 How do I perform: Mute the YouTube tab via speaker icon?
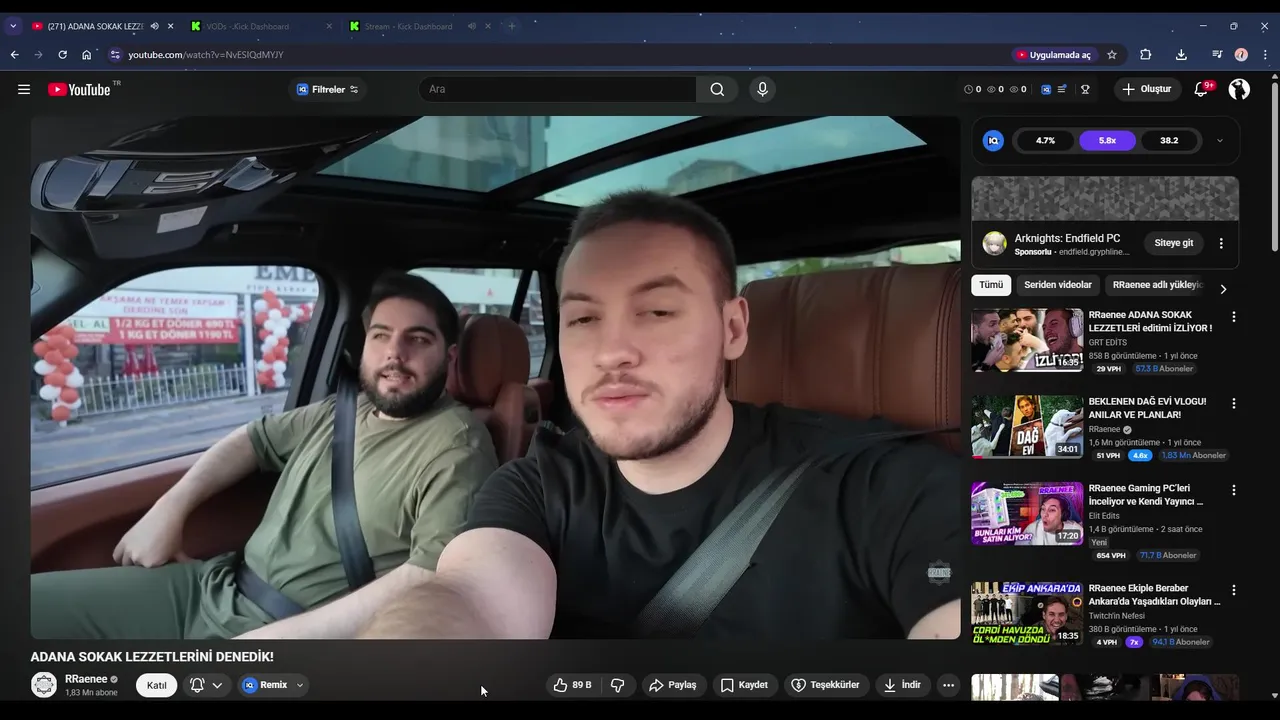[154, 26]
